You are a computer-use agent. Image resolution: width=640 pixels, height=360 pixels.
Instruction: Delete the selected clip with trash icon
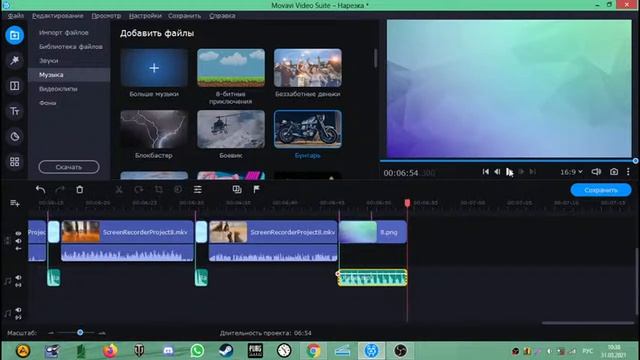pos(80,189)
